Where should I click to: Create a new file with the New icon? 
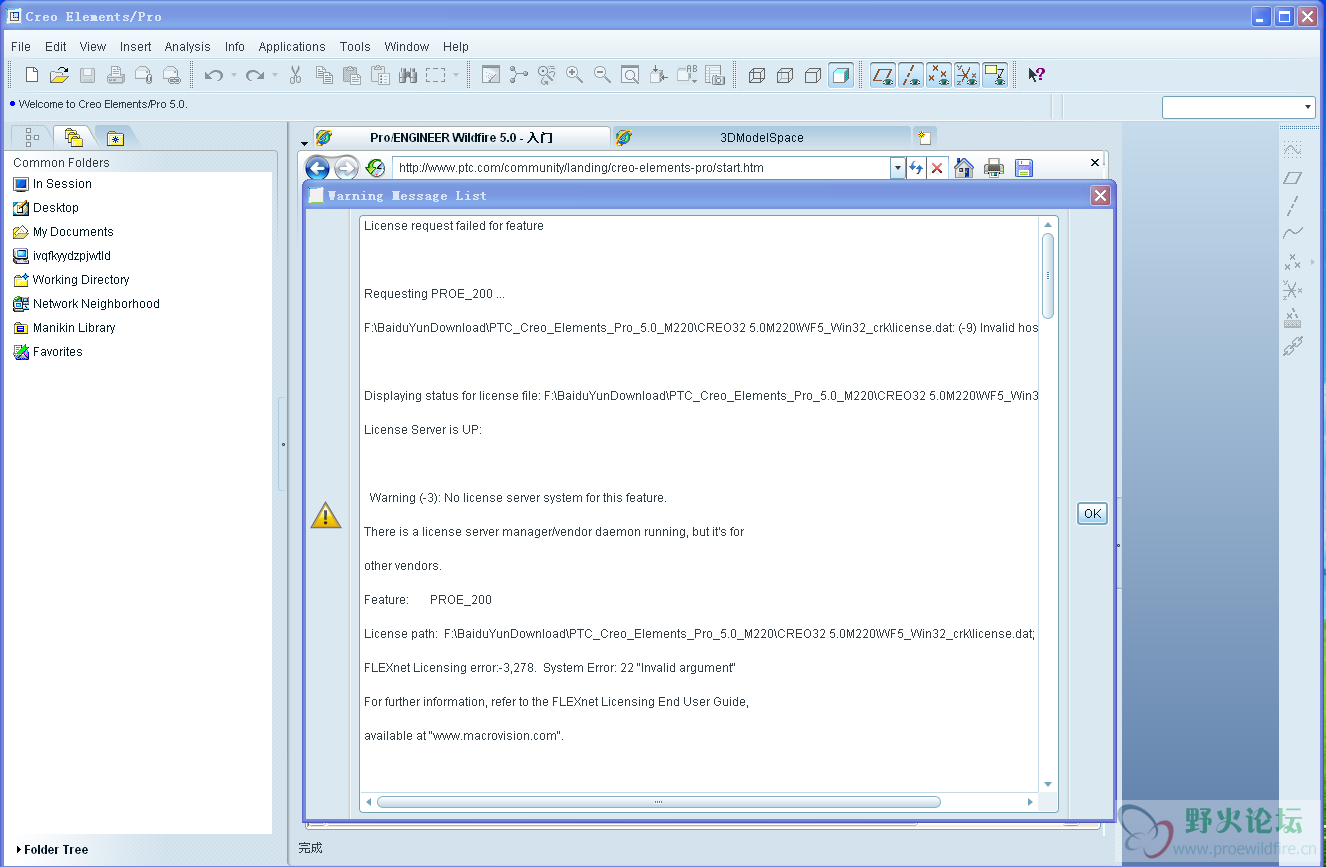pos(32,75)
